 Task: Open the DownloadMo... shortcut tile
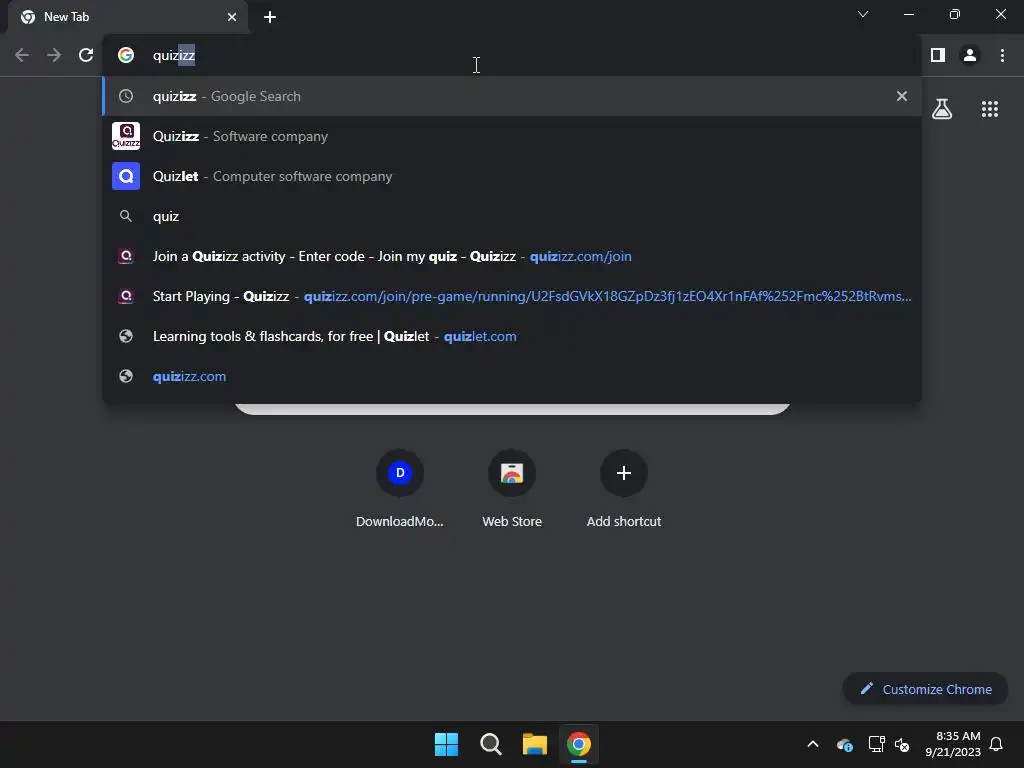click(x=400, y=488)
